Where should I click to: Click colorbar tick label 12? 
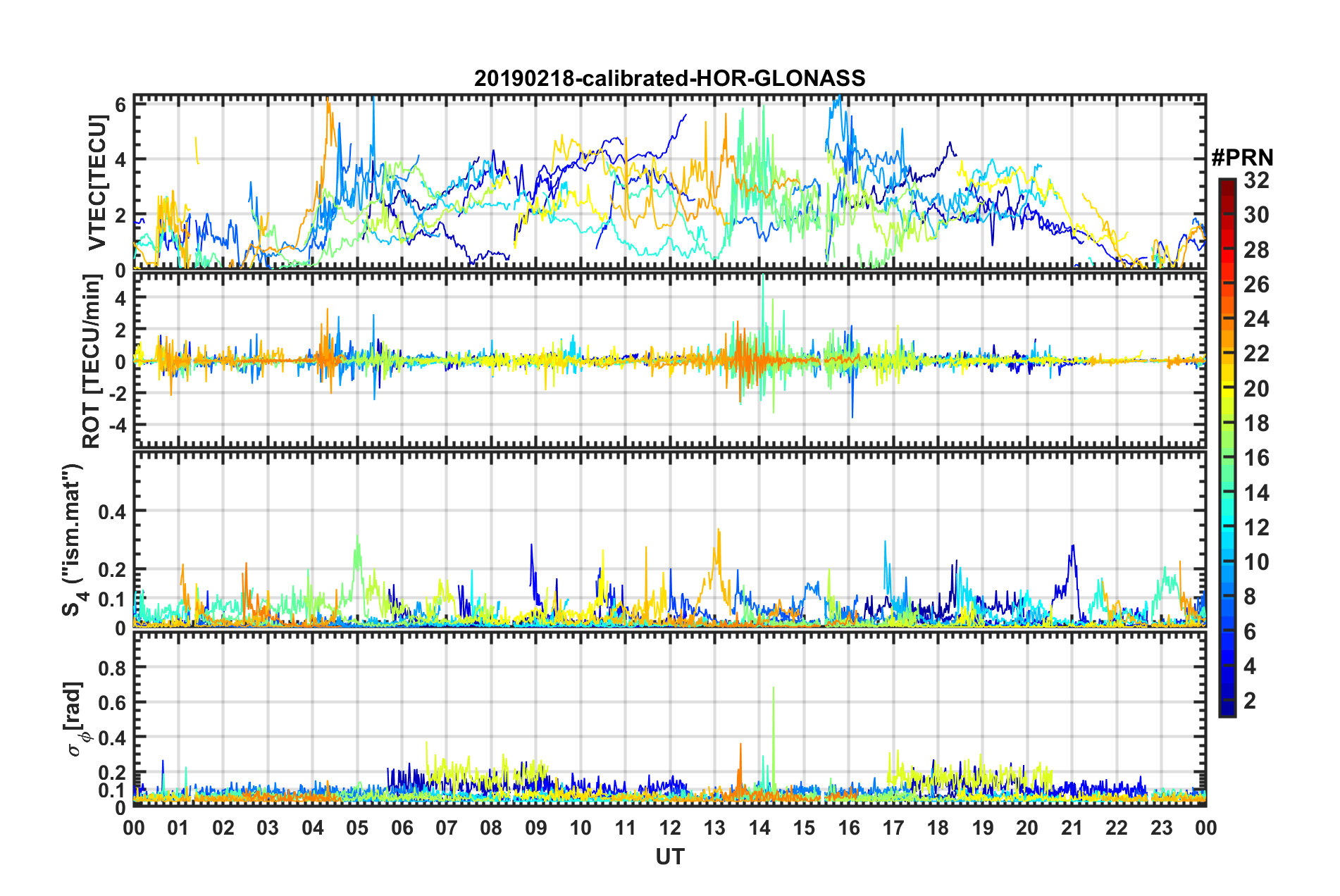(1256, 528)
